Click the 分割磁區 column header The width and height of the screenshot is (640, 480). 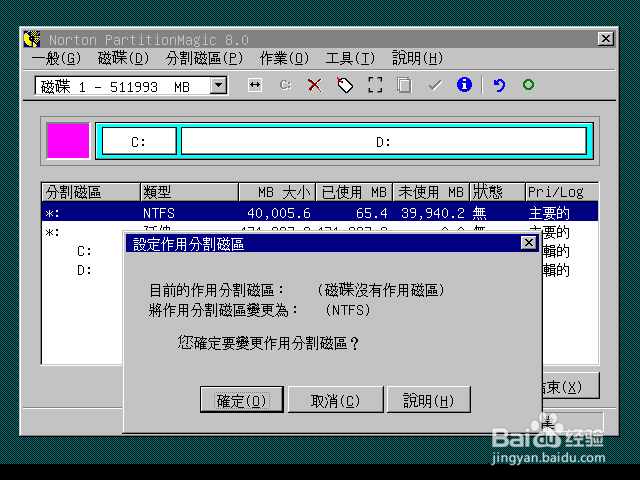pyautogui.click(x=91, y=192)
